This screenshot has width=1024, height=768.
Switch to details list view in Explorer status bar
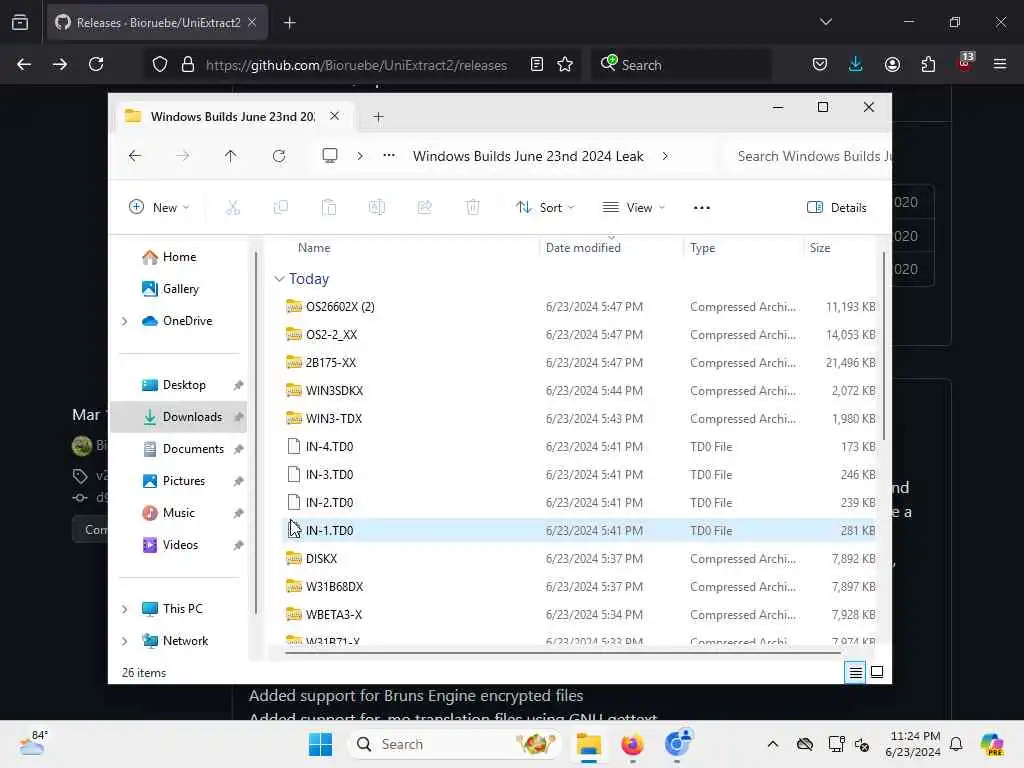856,672
